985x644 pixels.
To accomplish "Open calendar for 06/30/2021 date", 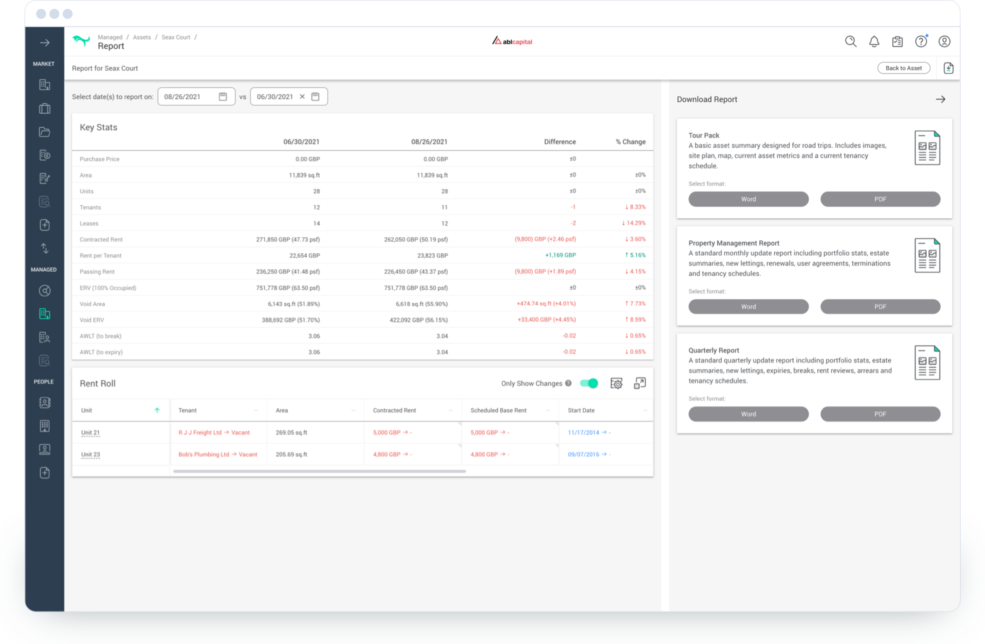I will pyautogui.click(x=315, y=97).
